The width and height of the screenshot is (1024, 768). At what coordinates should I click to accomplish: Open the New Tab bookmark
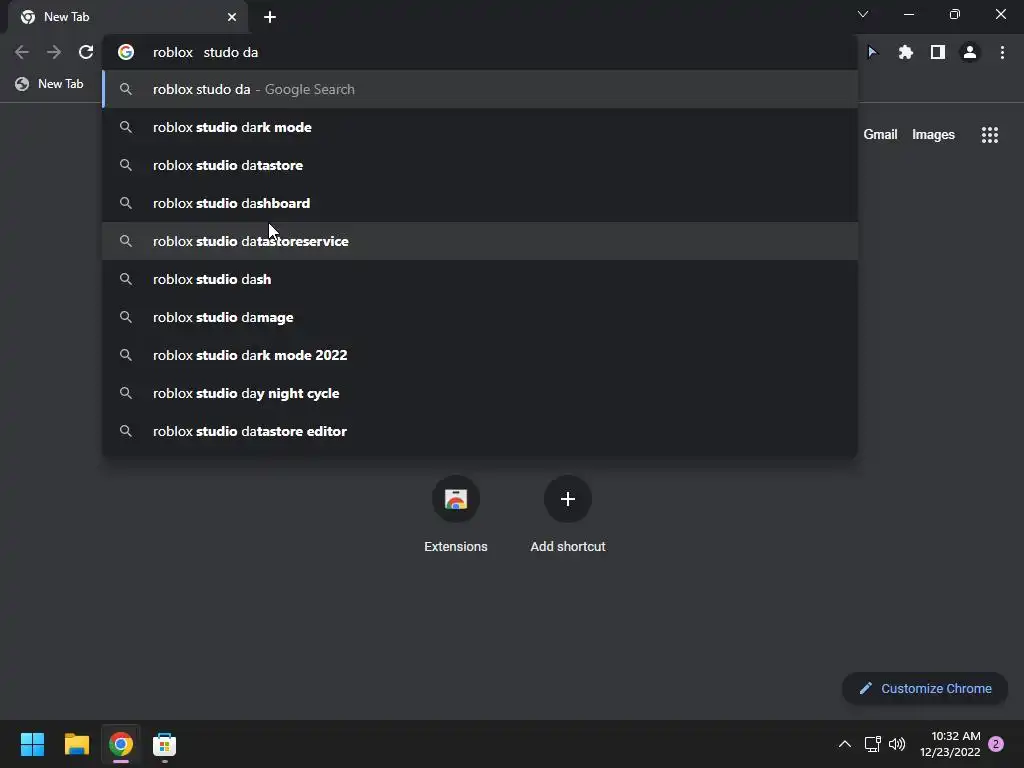point(50,84)
